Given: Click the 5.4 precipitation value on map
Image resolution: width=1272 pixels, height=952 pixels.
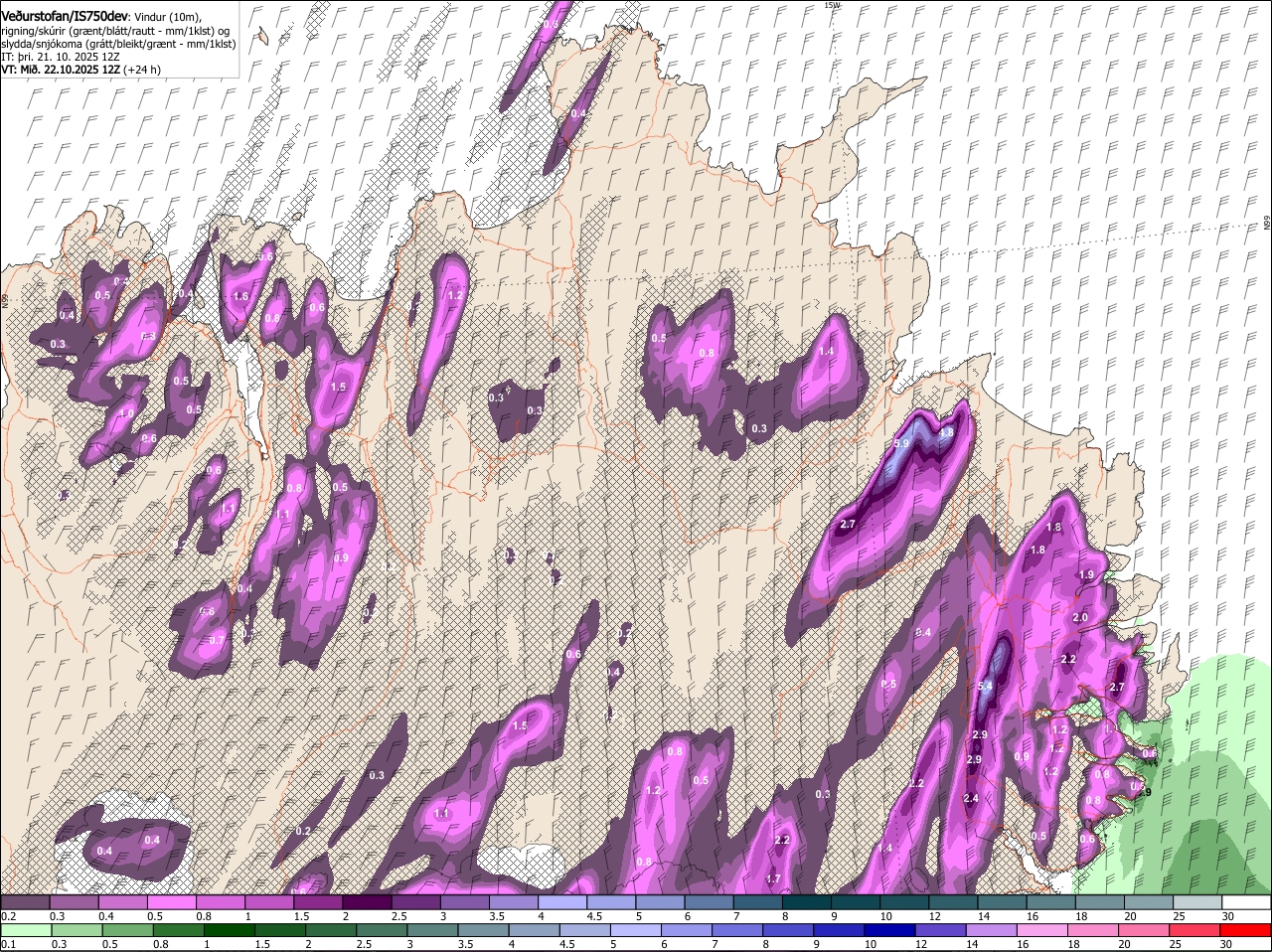Looking at the screenshot, I should (x=986, y=687).
